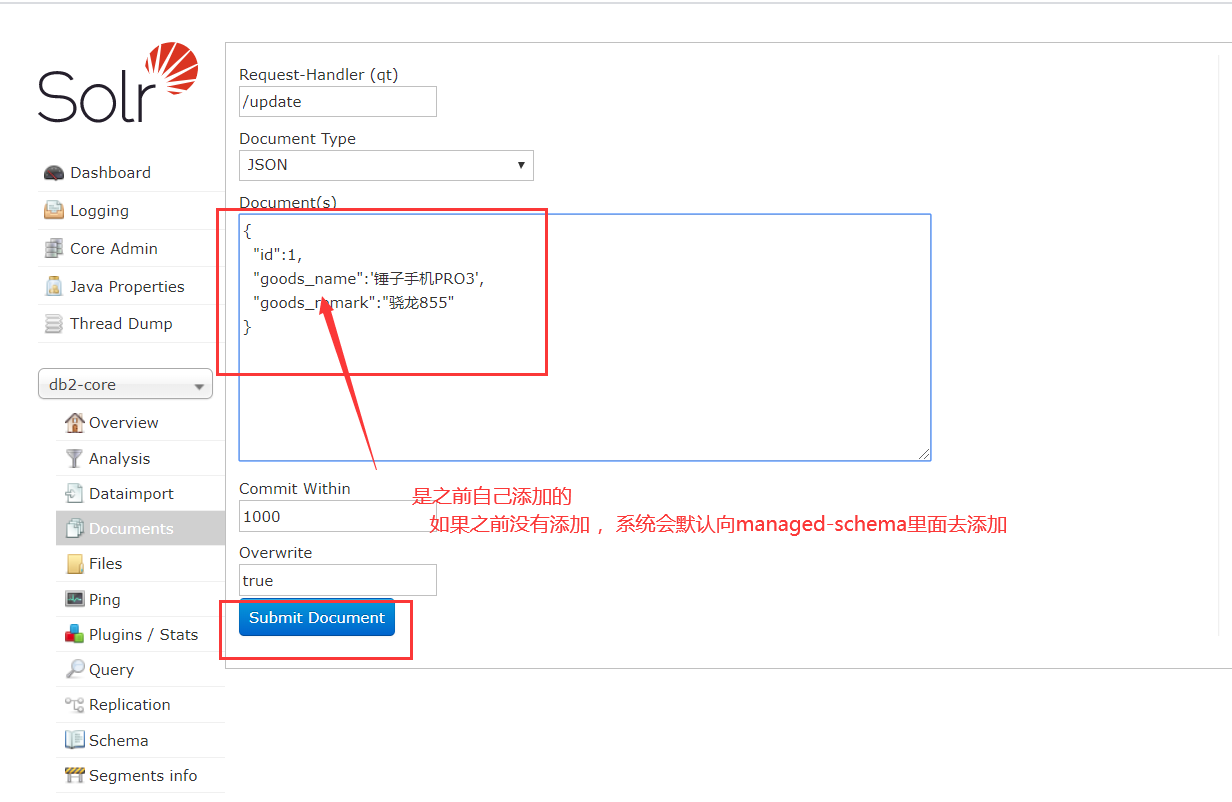The width and height of the screenshot is (1232, 802).
Task: Click the Ping monitor icon
Action: click(75, 599)
